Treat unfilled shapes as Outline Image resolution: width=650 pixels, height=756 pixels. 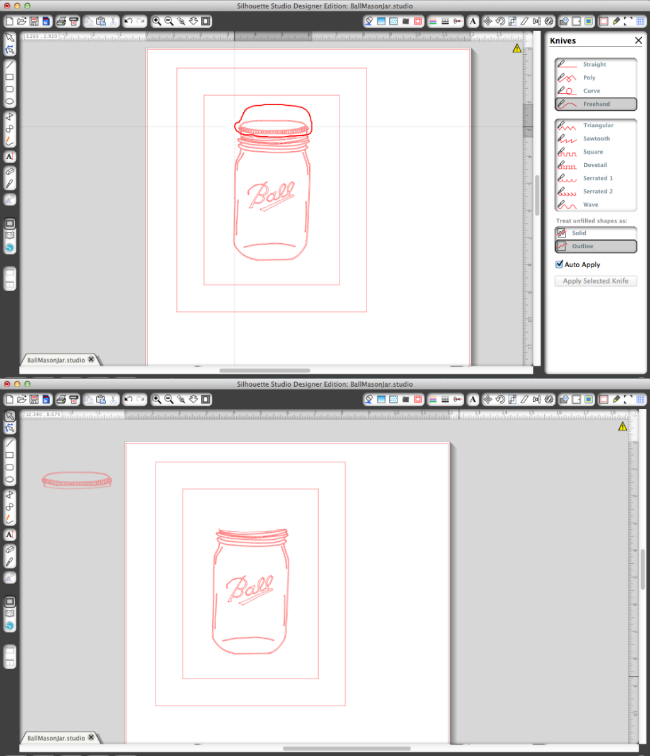596,246
